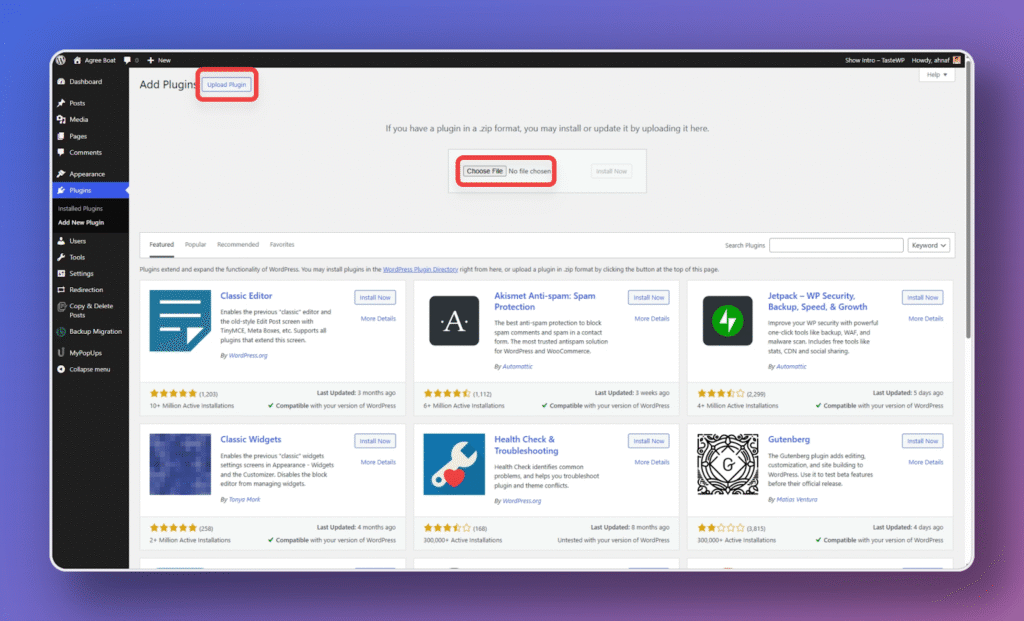
Task: Click the New plus icon in admin bar
Action: [150, 60]
